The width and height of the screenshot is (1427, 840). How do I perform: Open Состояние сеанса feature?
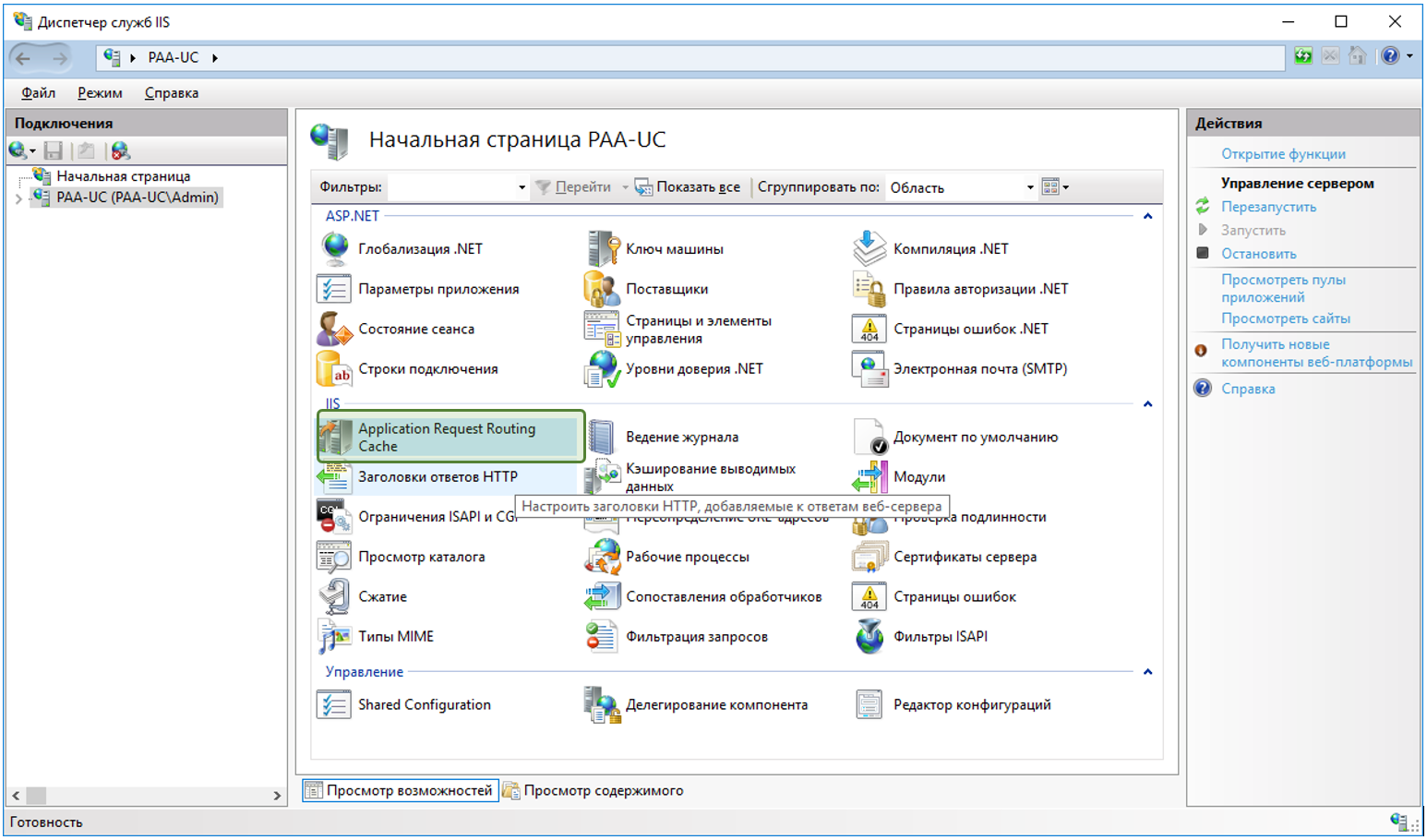click(x=396, y=329)
